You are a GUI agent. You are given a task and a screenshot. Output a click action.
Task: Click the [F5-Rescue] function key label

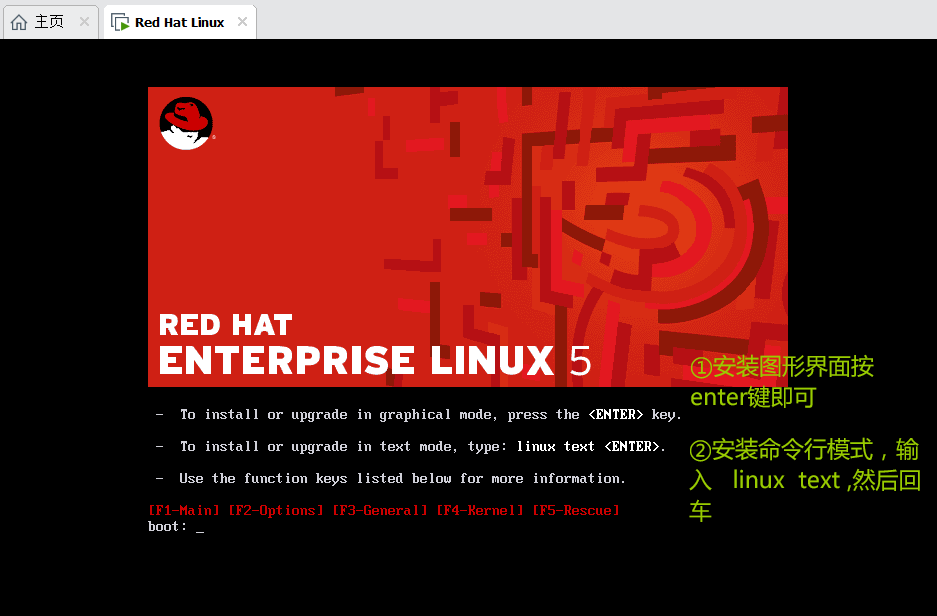pyautogui.click(x=576, y=510)
